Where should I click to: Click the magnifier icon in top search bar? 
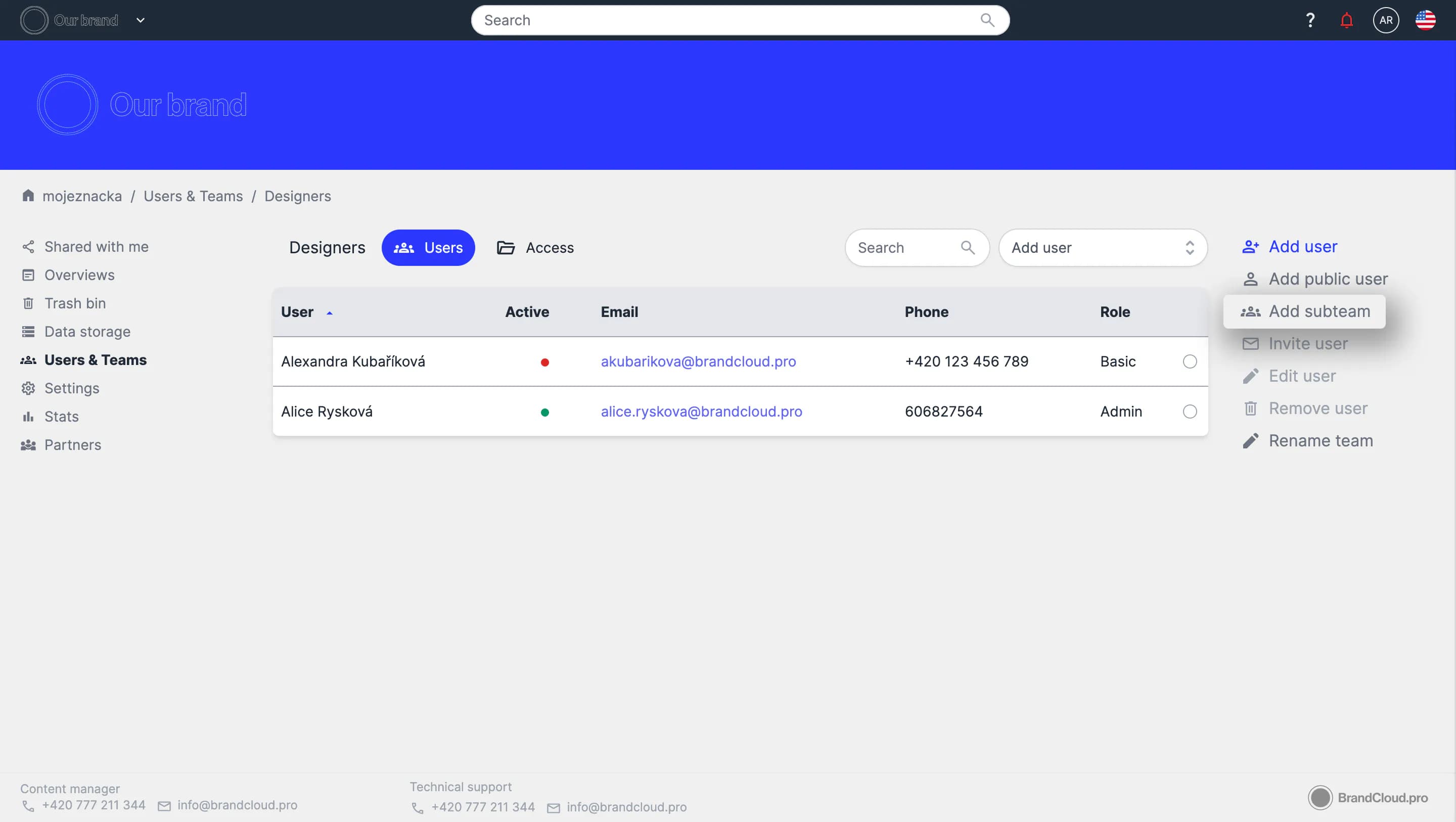point(987,20)
